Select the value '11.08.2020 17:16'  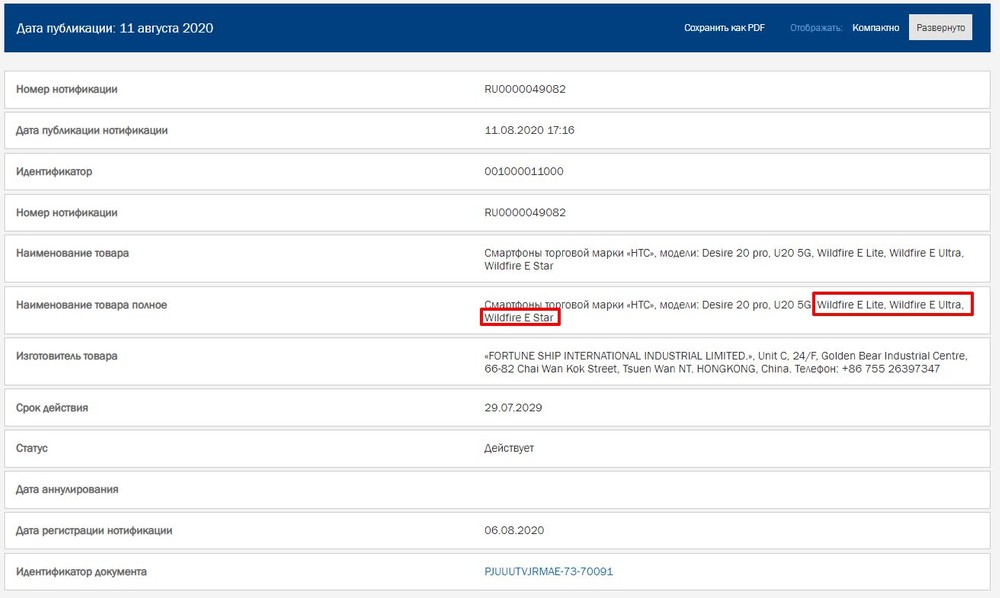pos(529,130)
